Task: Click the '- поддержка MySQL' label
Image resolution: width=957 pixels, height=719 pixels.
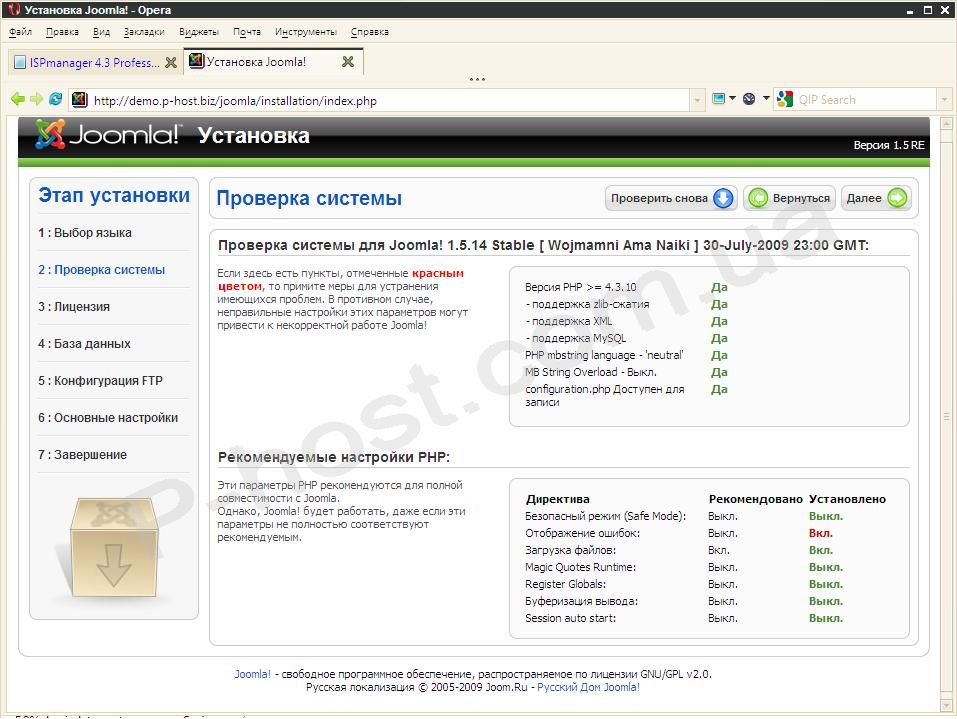Action: coord(576,338)
